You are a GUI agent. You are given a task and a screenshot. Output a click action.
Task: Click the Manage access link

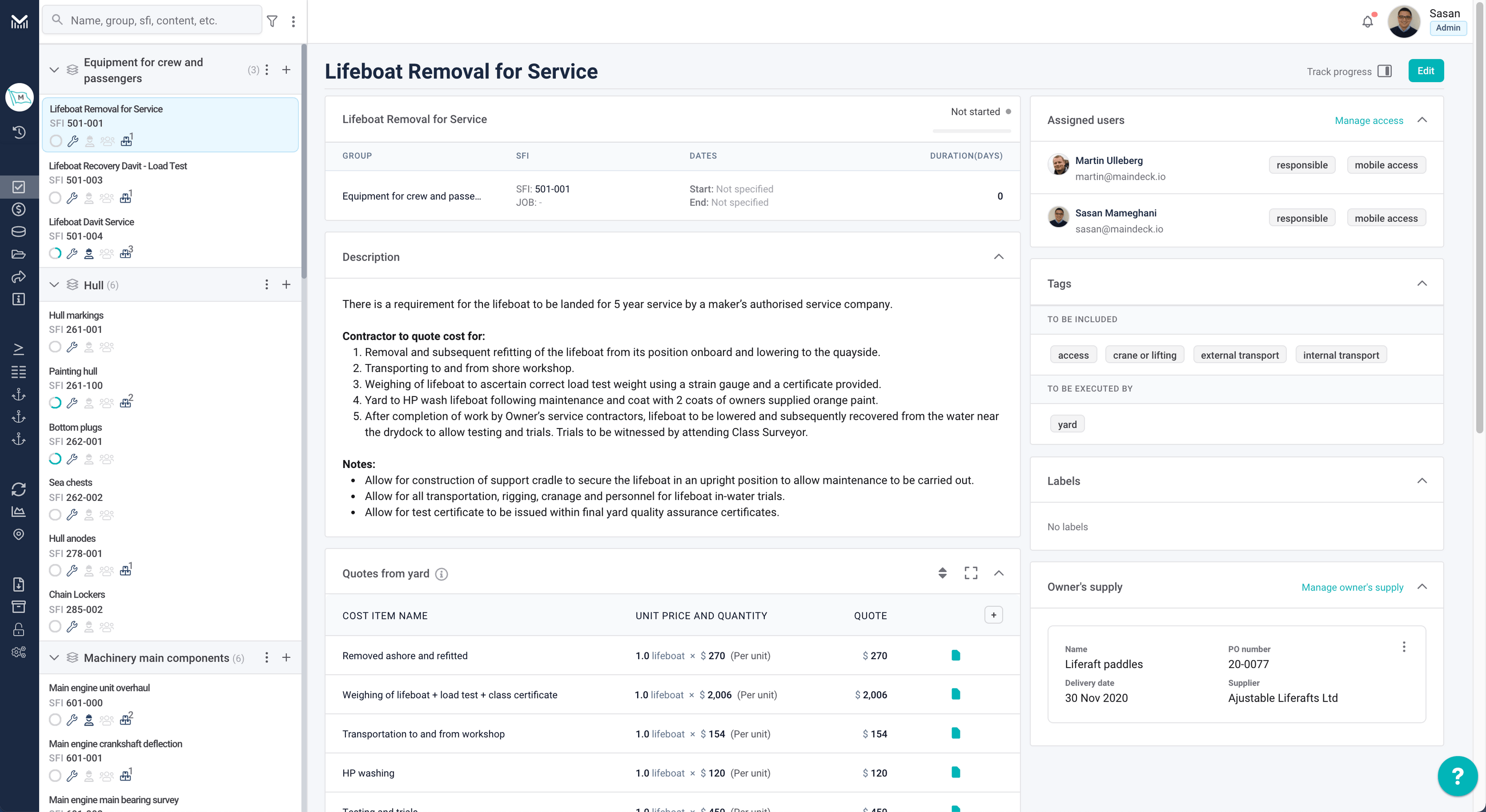(x=1369, y=120)
